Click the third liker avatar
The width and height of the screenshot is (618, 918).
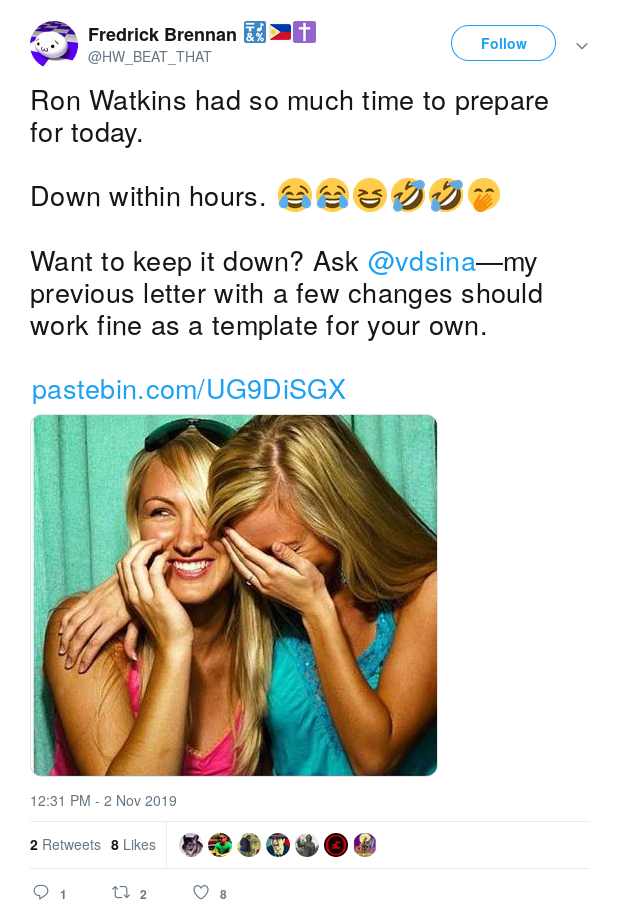[249, 845]
